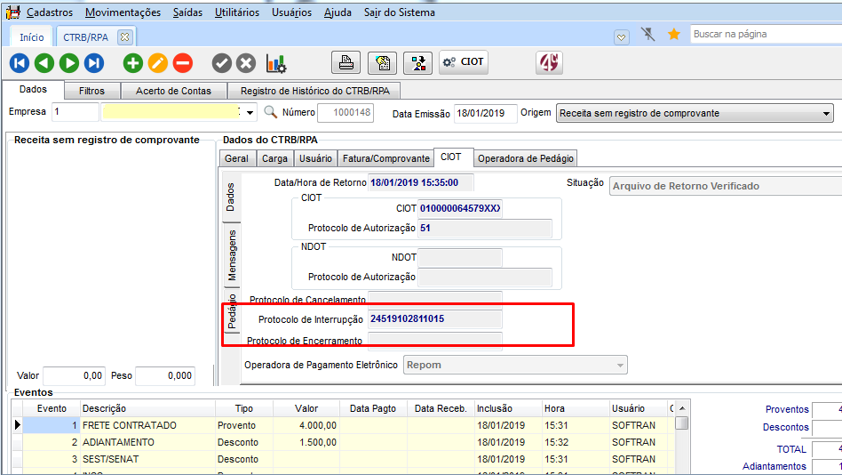This screenshot has width=865, height=475.
Task: Click the Buscar na página search field
Action: [765, 34]
